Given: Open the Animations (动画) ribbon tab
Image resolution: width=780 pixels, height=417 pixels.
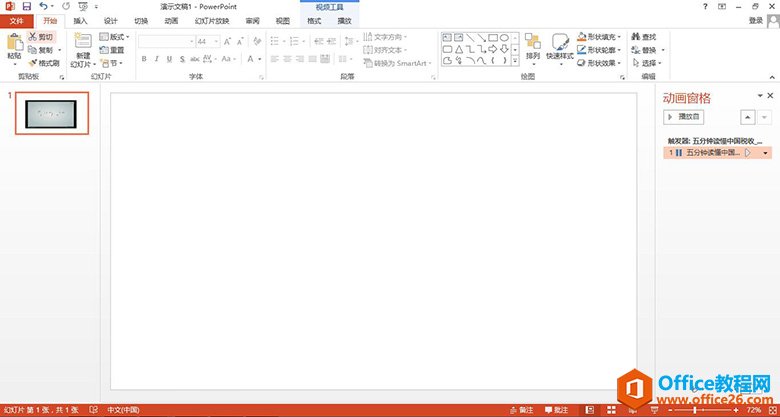Looking at the screenshot, I should coord(171,20).
